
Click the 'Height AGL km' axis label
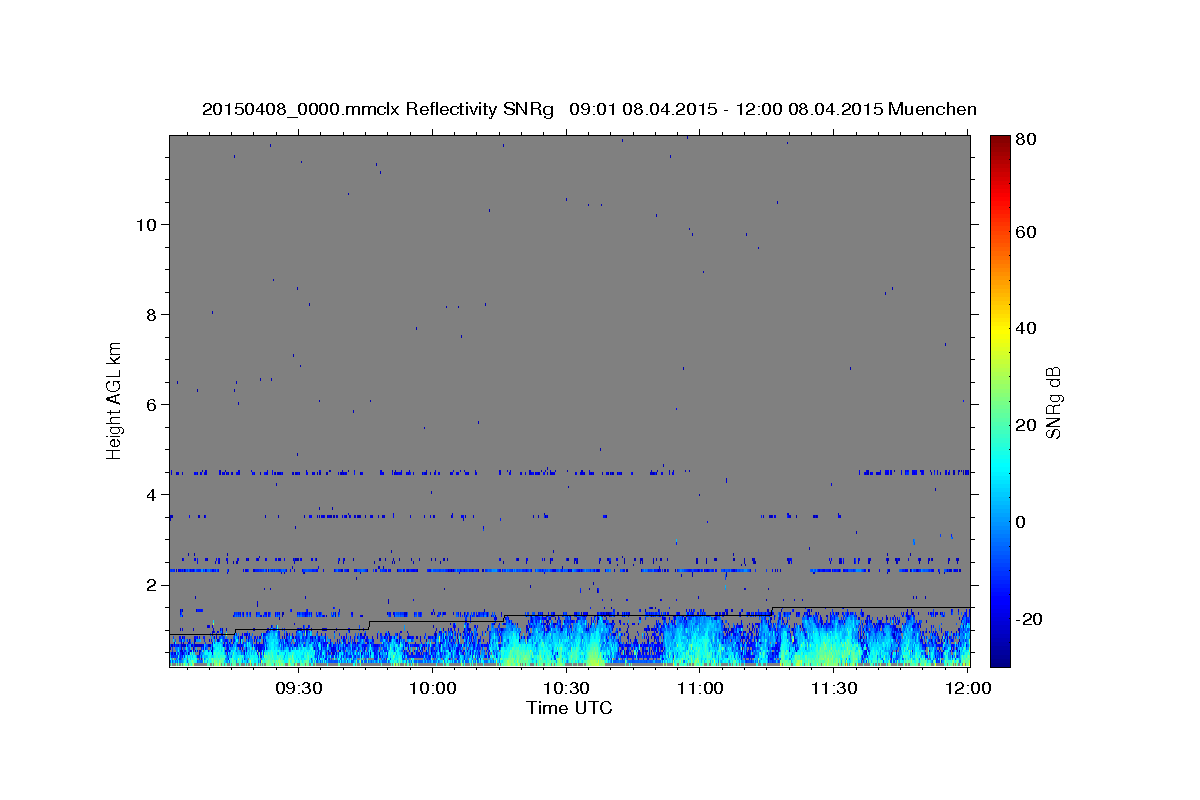115,400
